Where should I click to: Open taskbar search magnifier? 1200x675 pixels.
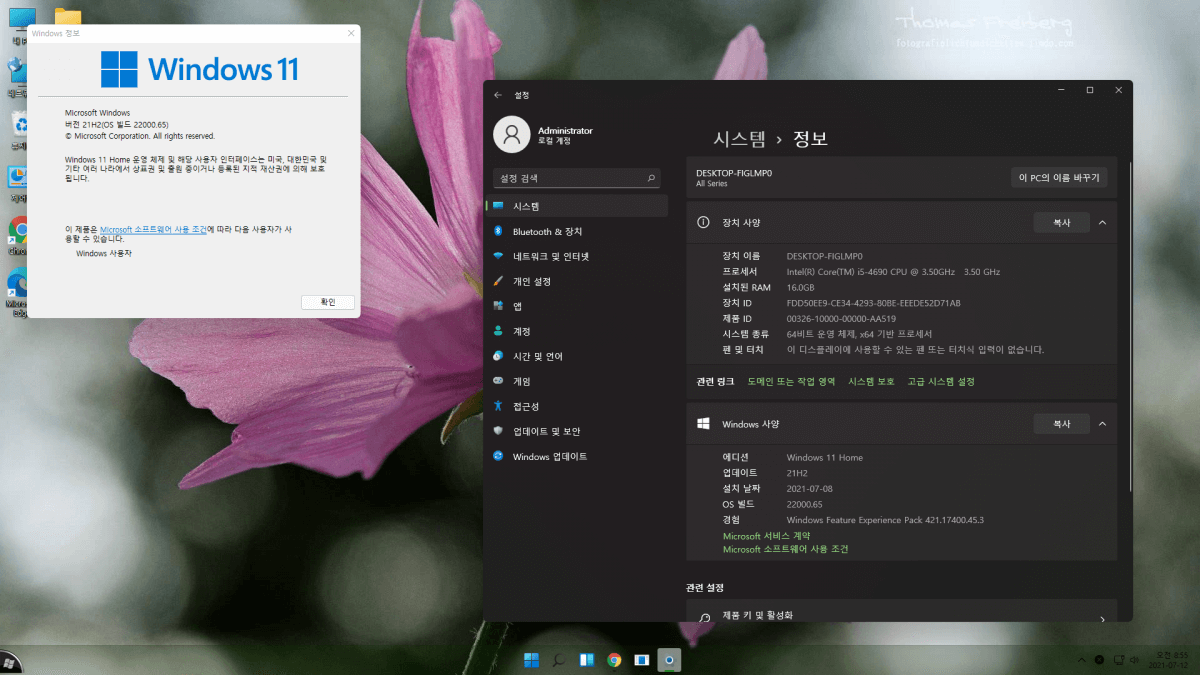coord(559,660)
